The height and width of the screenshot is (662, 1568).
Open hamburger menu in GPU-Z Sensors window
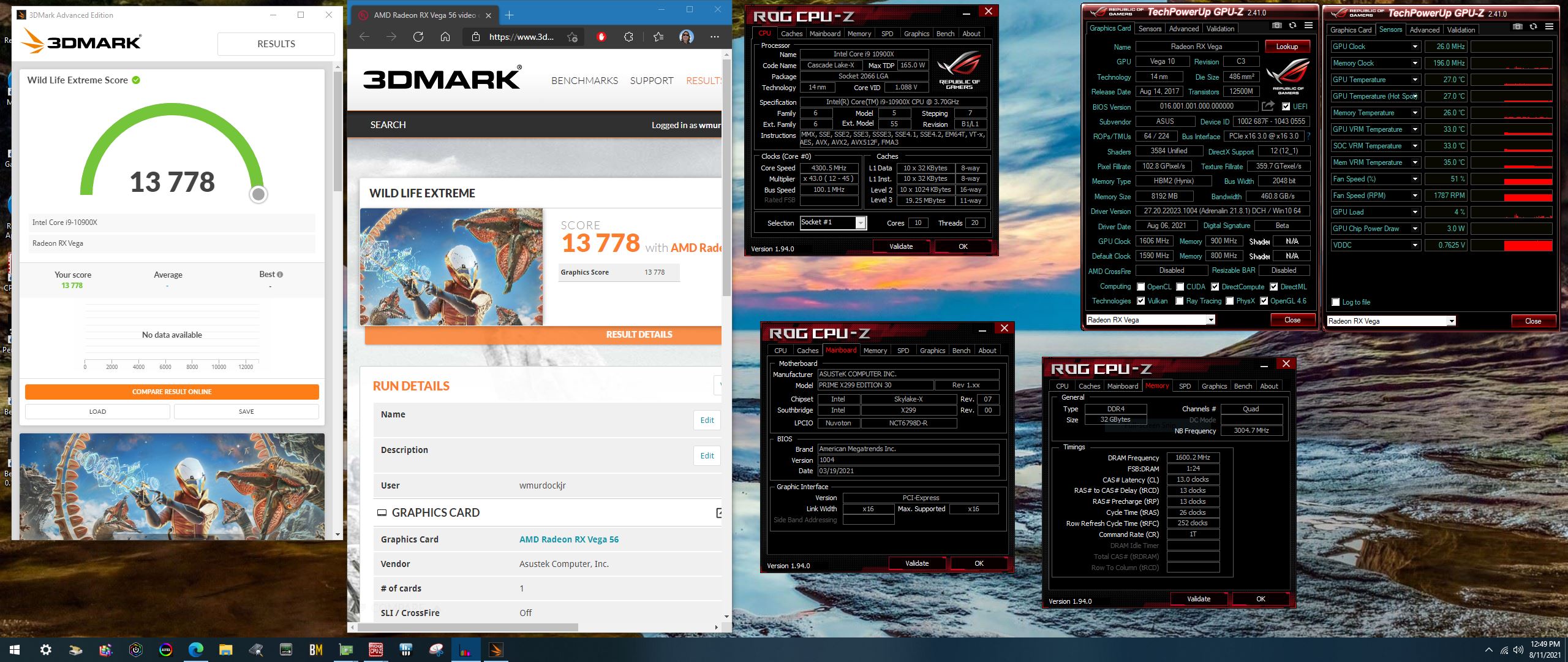[1549, 26]
